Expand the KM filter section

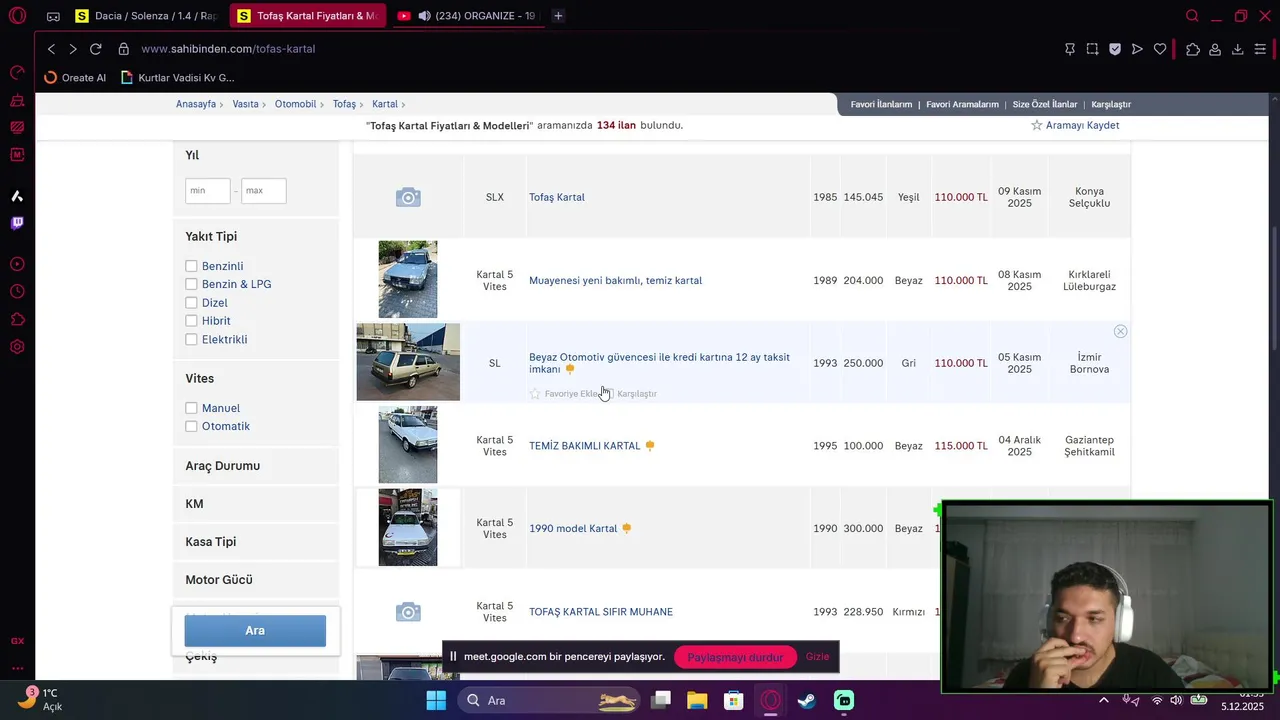point(194,504)
